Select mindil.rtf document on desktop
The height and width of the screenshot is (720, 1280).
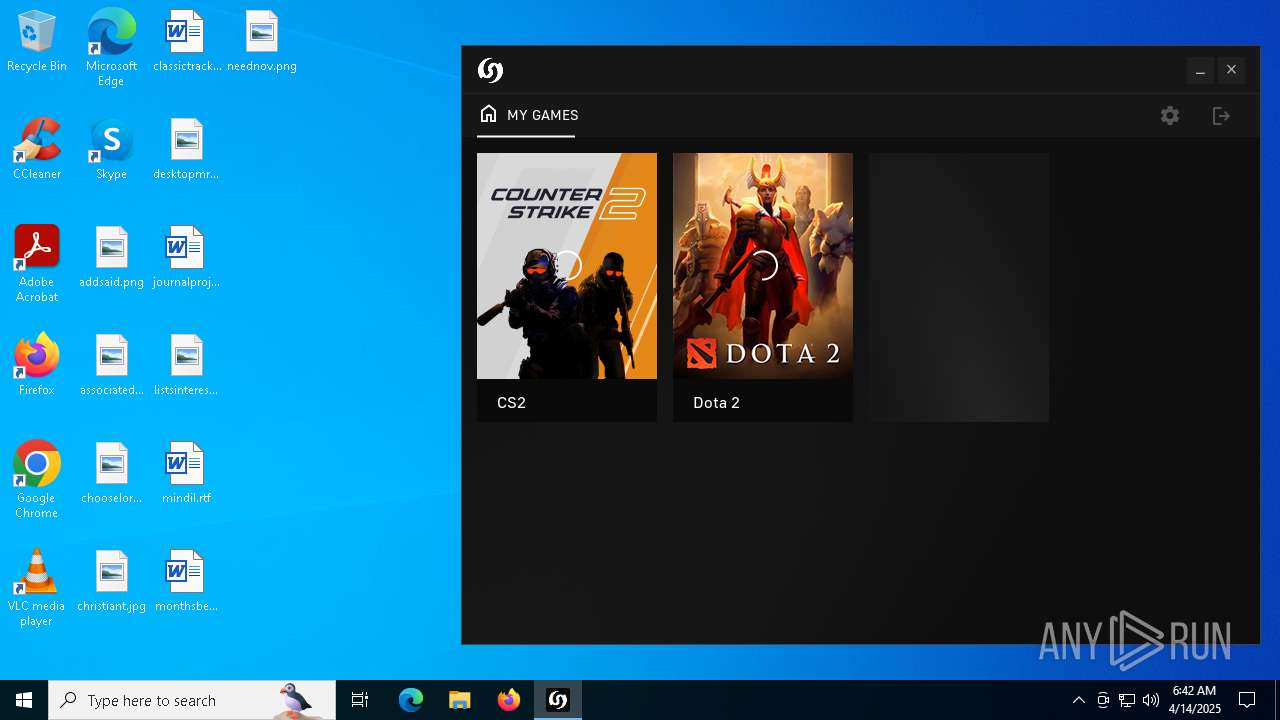[x=186, y=474]
